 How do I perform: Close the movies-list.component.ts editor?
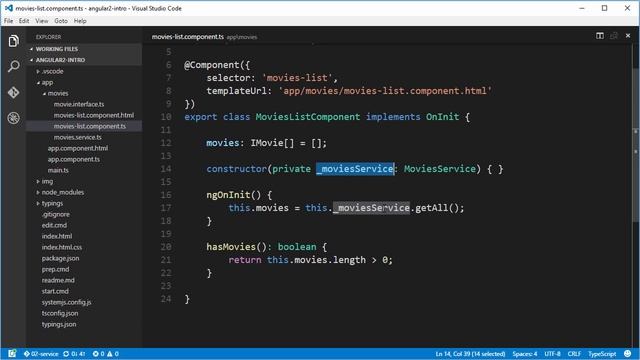click(628, 36)
